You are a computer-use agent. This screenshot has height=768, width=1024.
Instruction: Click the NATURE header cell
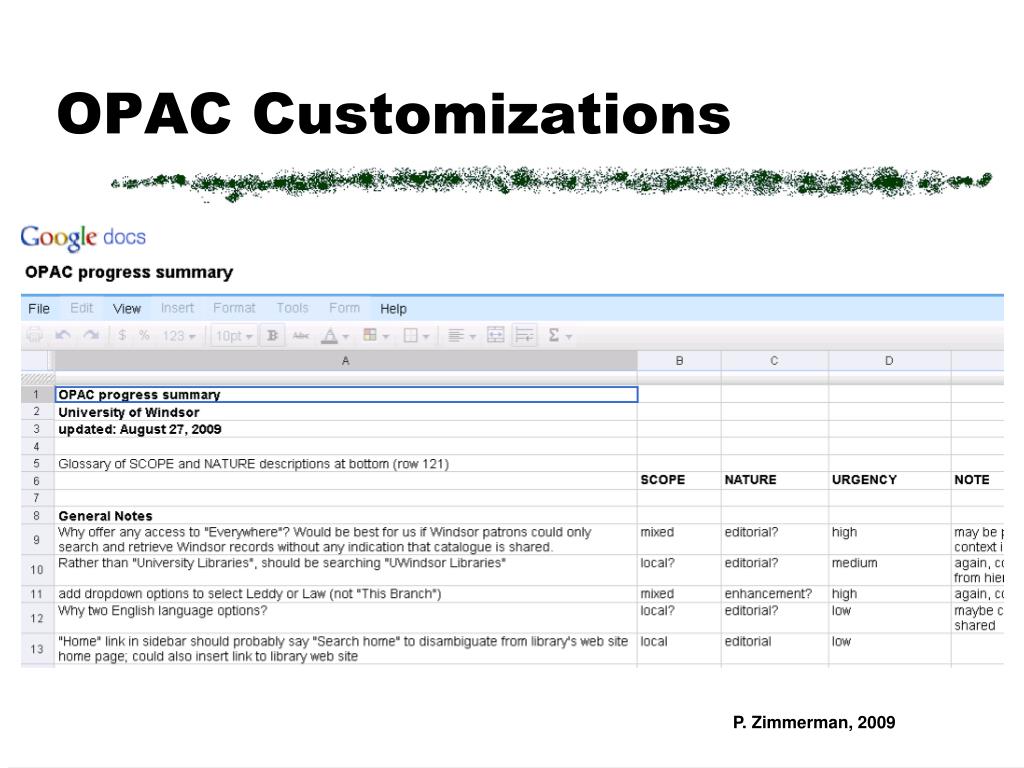click(775, 480)
